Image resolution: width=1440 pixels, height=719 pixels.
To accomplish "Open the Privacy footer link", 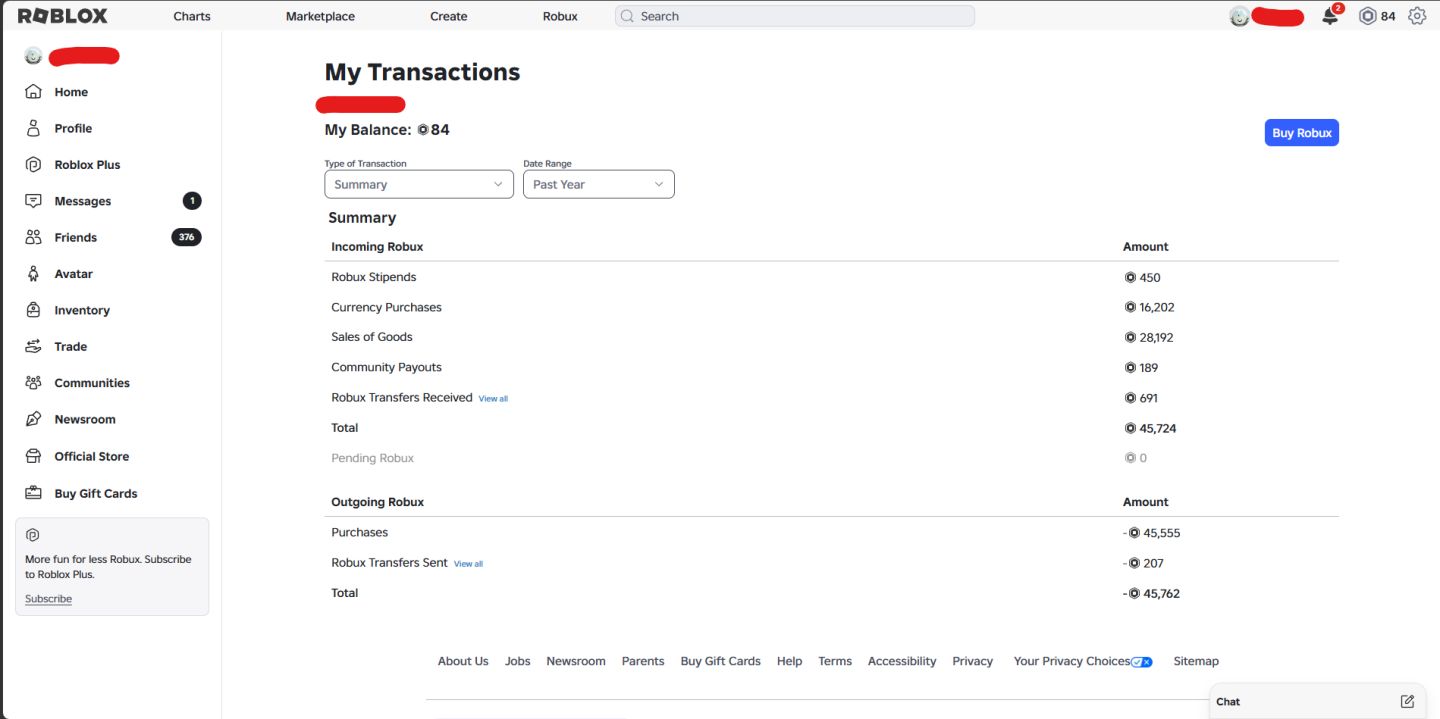I will coord(972,661).
